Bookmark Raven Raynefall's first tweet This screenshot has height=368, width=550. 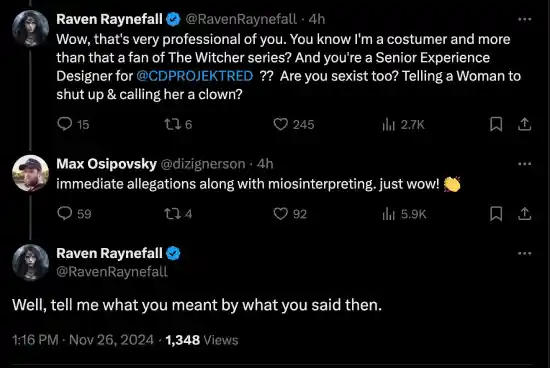click(x=496, y=124)
